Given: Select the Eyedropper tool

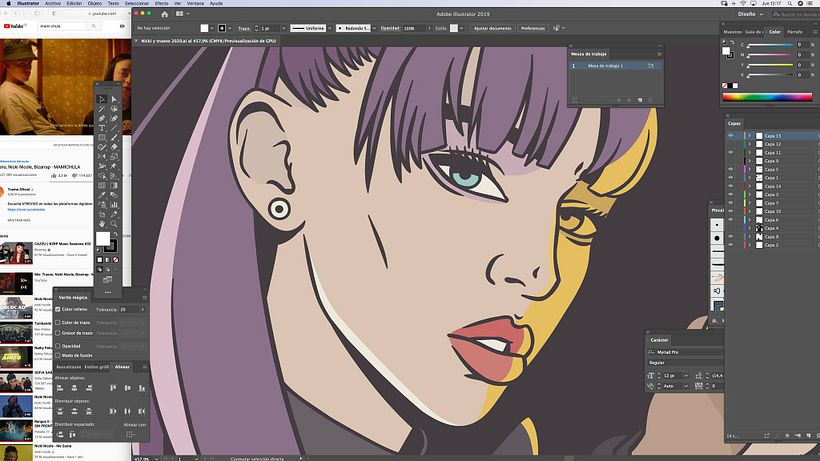Looking at the screenshot, I should point(102,195).
